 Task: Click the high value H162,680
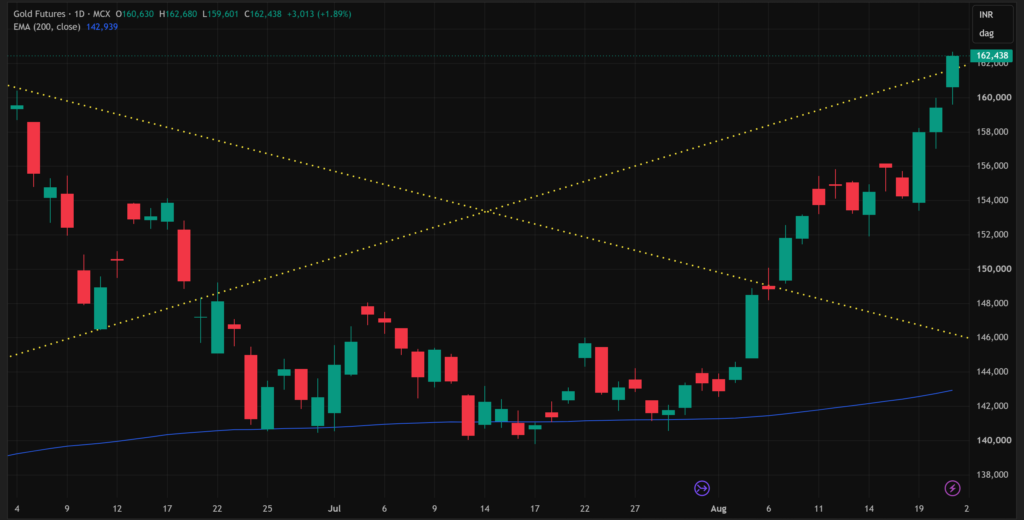pos(180,14)
